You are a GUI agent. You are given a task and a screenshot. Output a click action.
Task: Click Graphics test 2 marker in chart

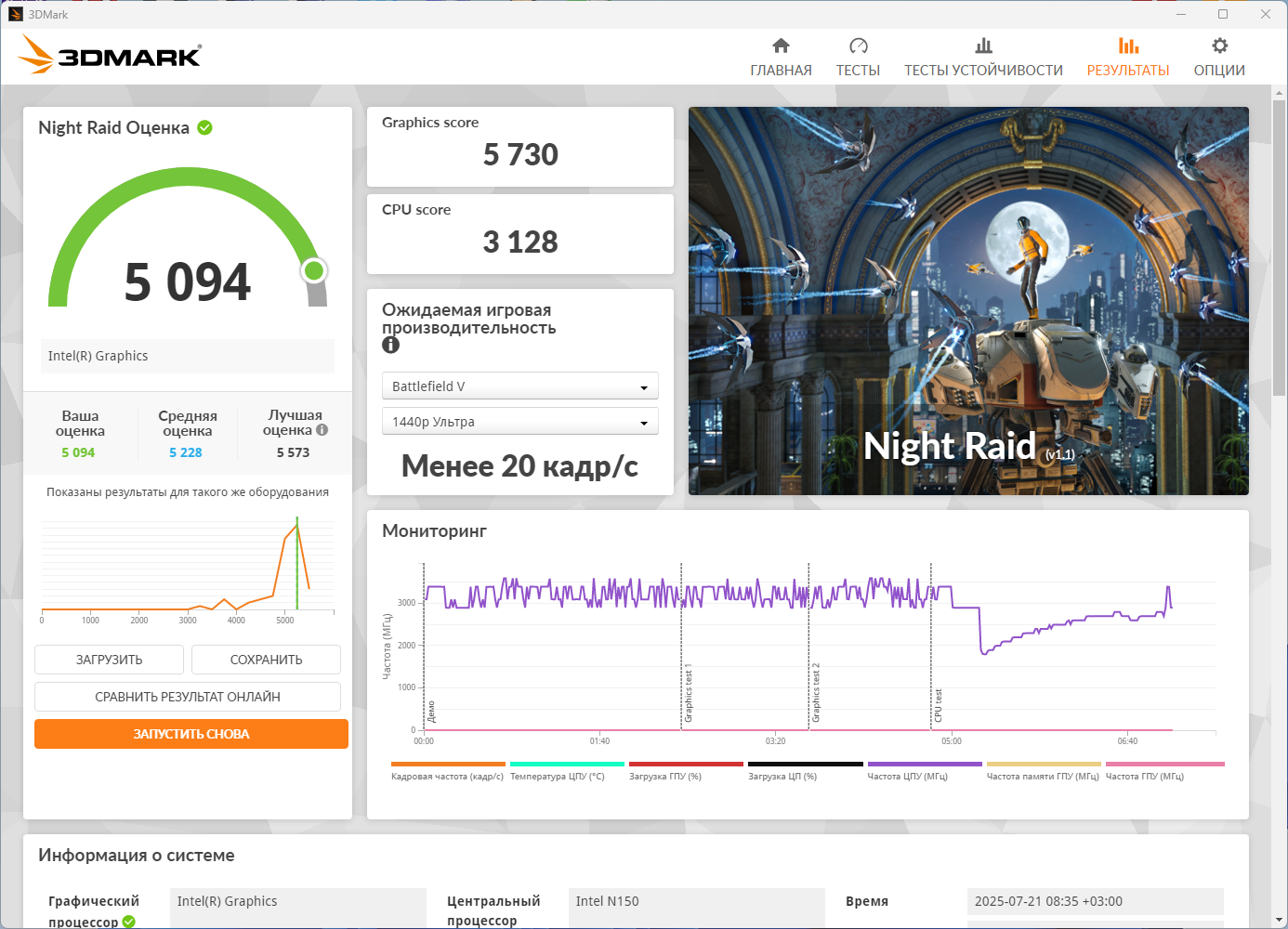816,693
